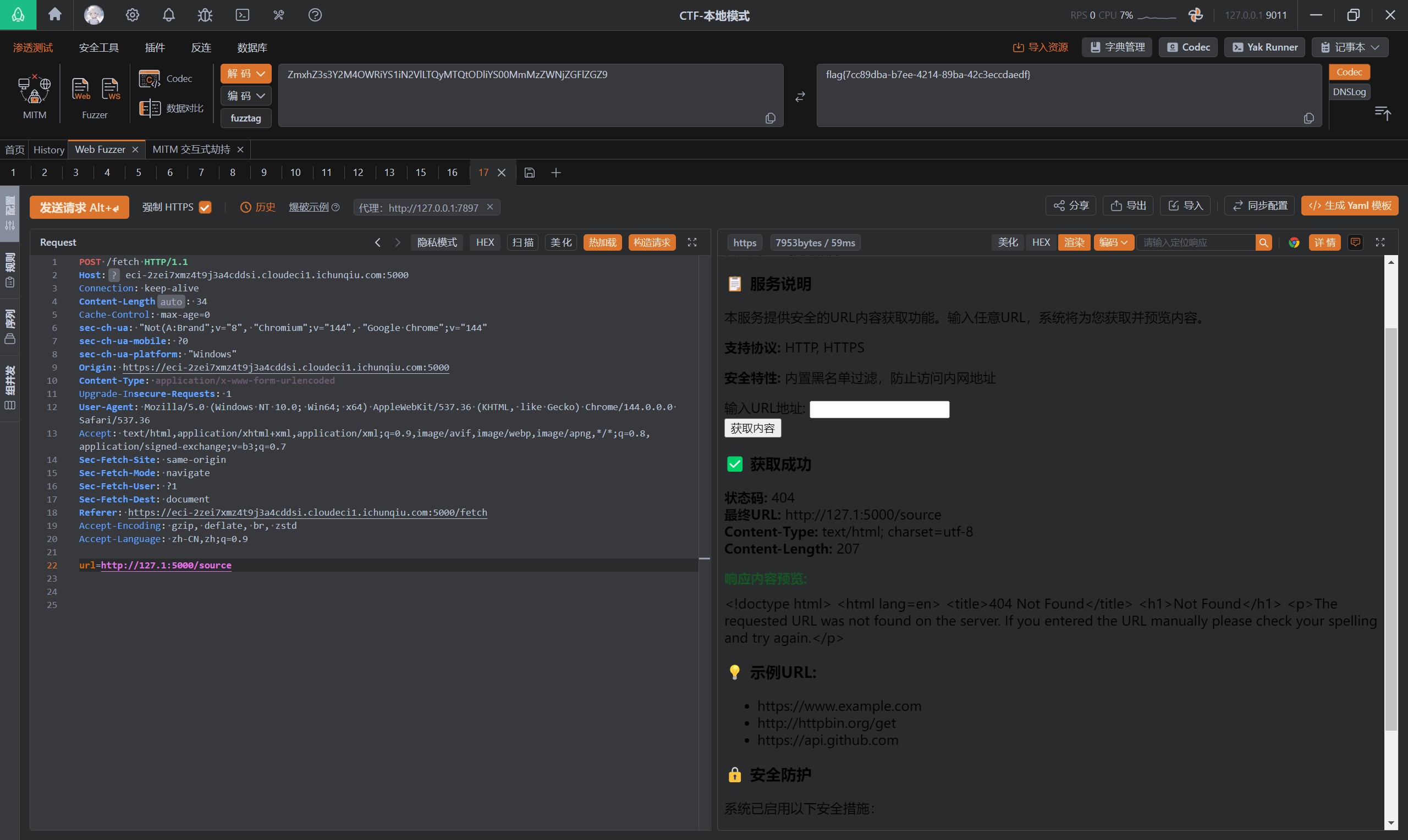Swap codec input and output
The height and width of the screenshot is (840, 1408).
point(800,97)
